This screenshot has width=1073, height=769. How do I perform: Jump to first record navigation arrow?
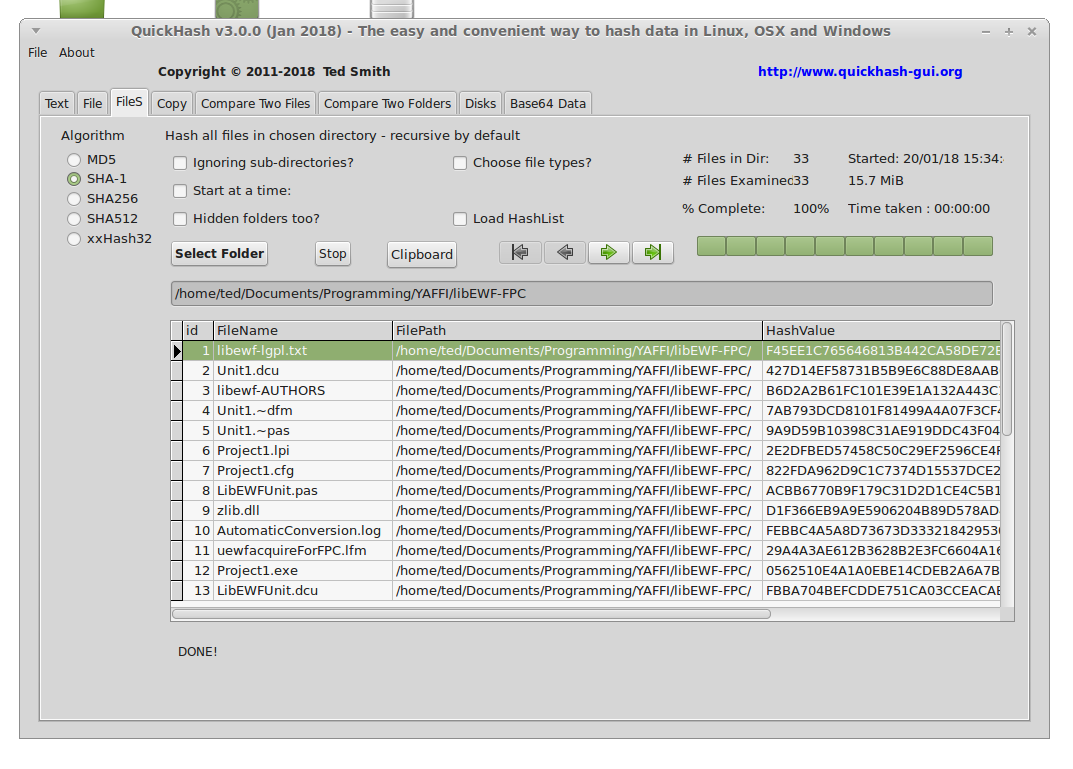coord(520,253)
